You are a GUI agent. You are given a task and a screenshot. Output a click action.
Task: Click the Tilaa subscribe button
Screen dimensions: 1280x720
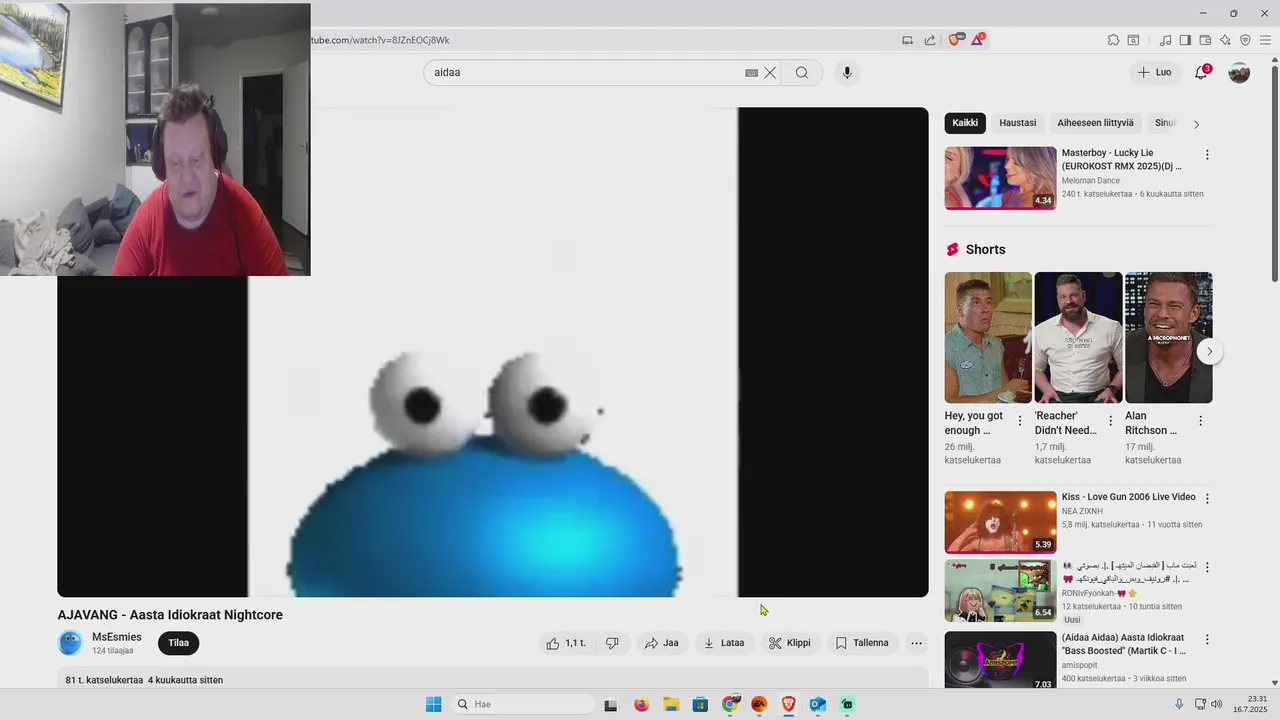coord(179,643)
